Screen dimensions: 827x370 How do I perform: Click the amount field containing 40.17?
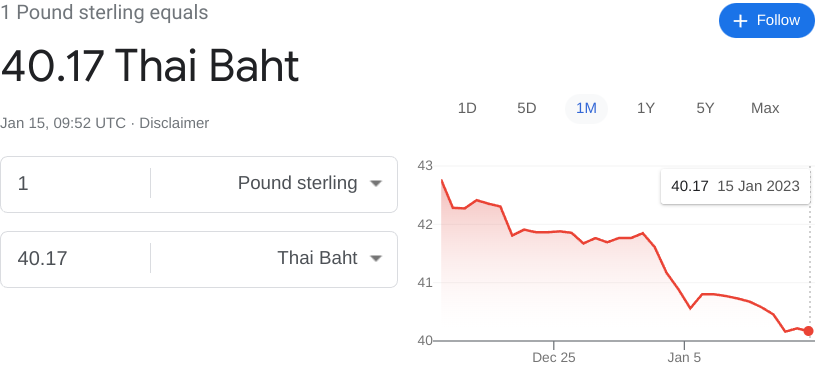click(x=75, y=258)
